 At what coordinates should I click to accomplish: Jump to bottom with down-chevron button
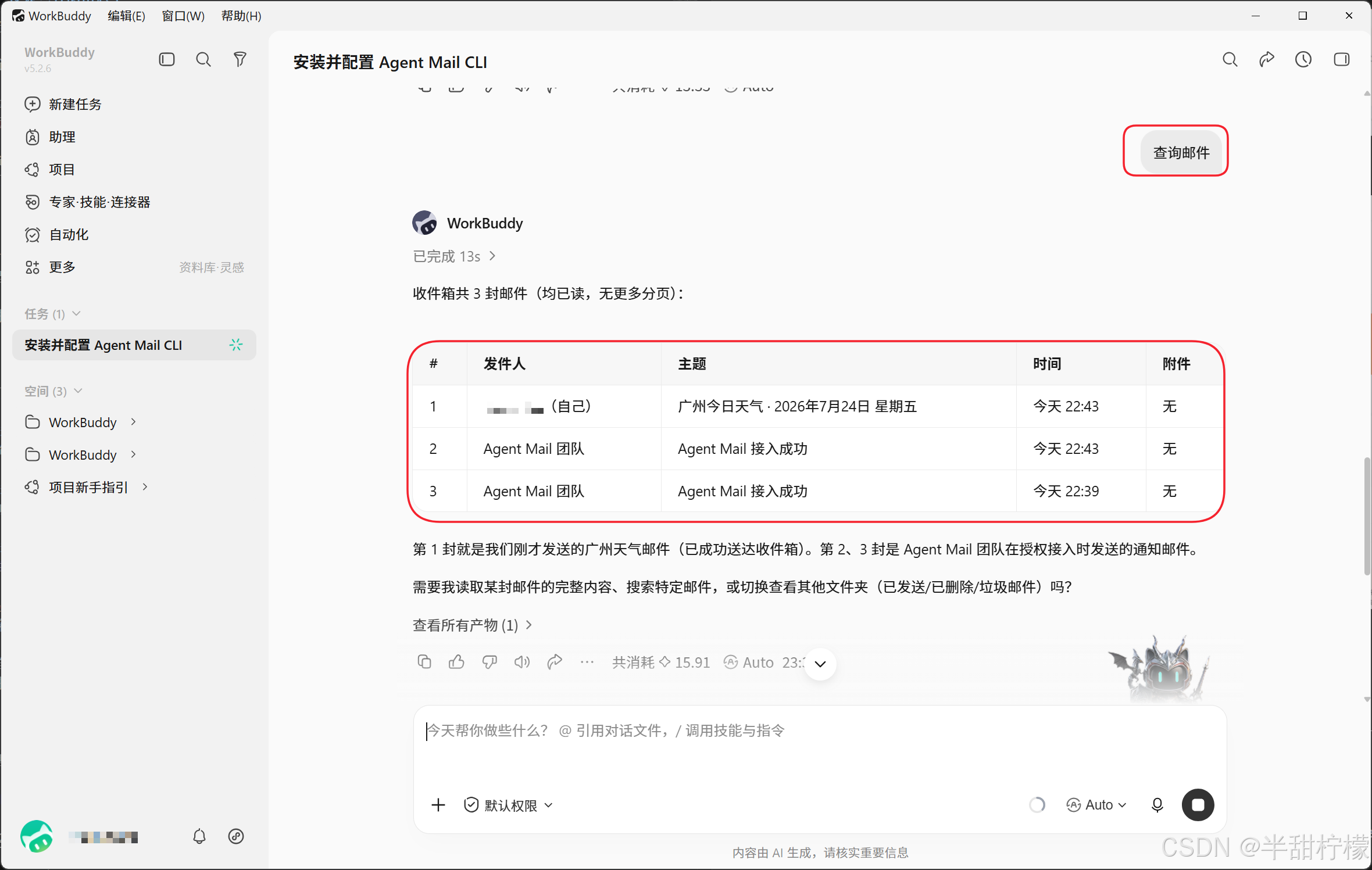click(x=820, y=664)
